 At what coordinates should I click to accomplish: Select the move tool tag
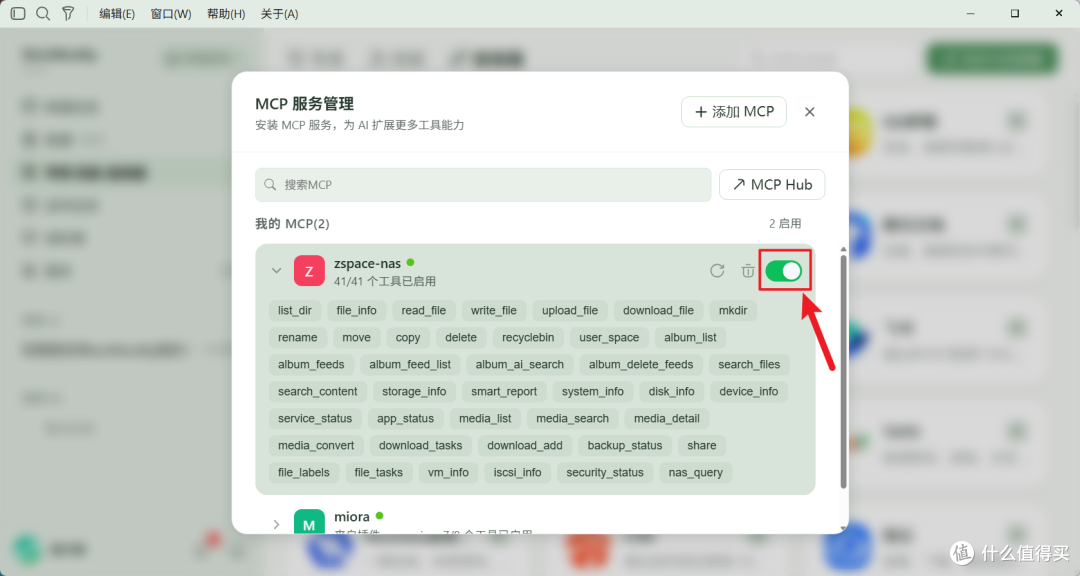pos(356,338)
